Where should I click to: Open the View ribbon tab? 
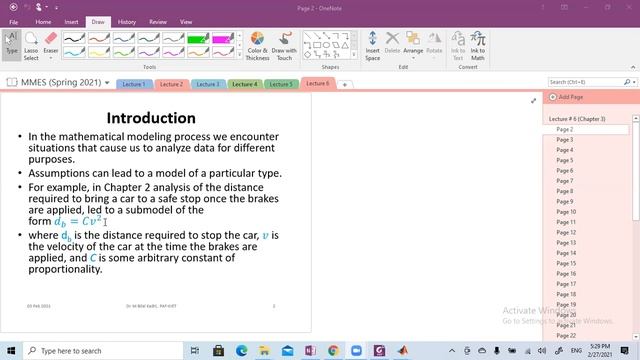[186, 22]
